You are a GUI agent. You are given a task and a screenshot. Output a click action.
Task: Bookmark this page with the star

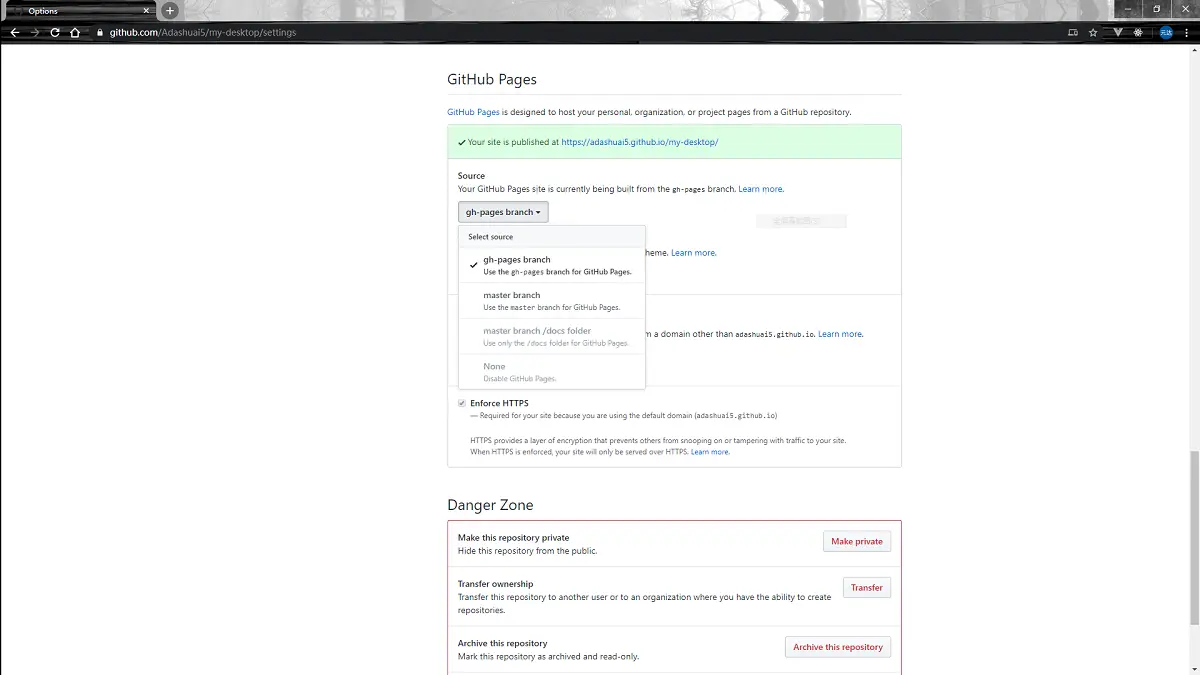pos(1093,32)
